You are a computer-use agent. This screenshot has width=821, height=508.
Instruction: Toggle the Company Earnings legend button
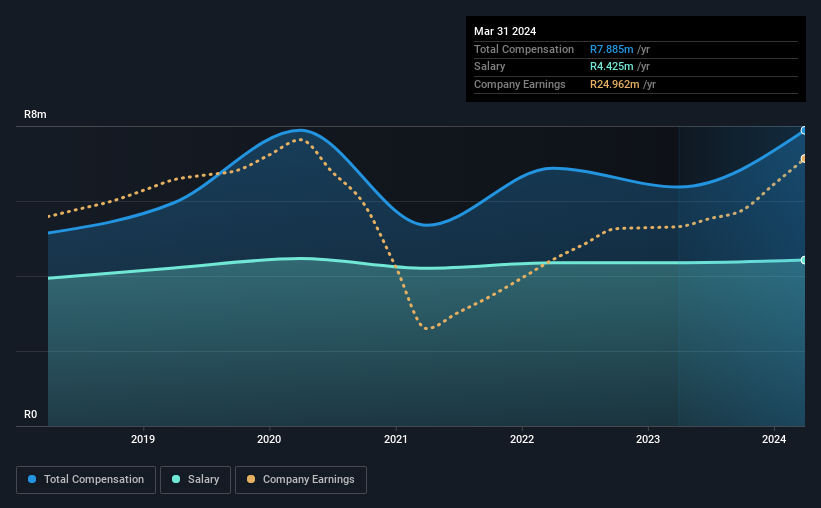click(x=301, y=480)
